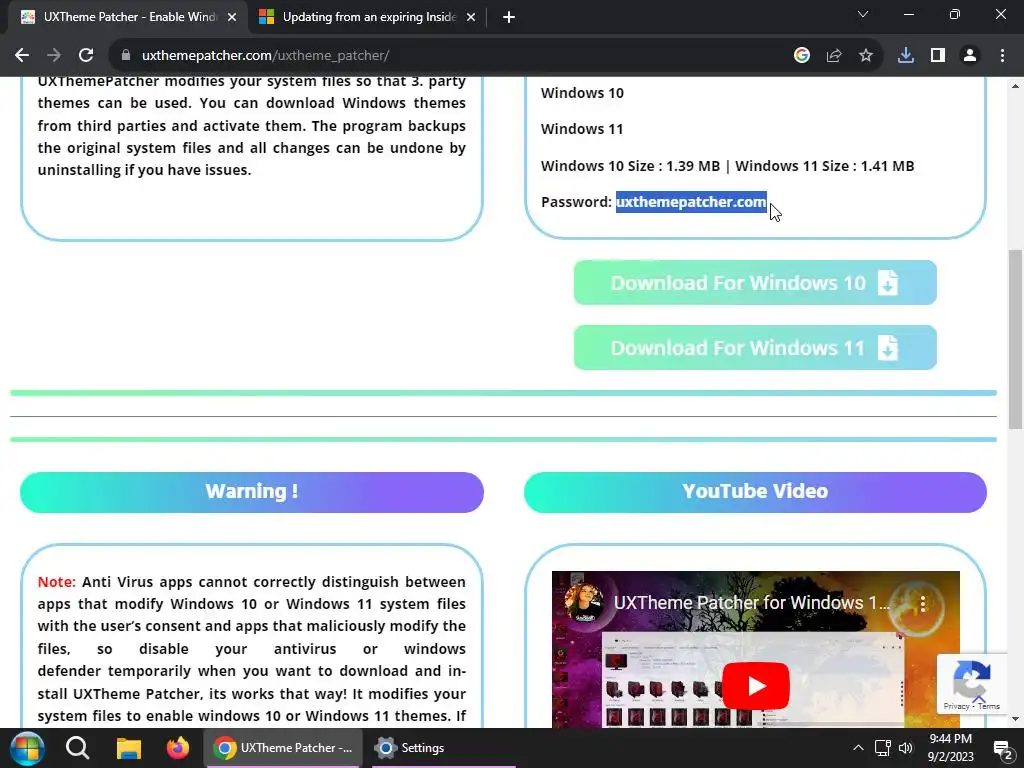Open the taskbar clock showing 9:44 PM
1024x768 pixels.
950,748
